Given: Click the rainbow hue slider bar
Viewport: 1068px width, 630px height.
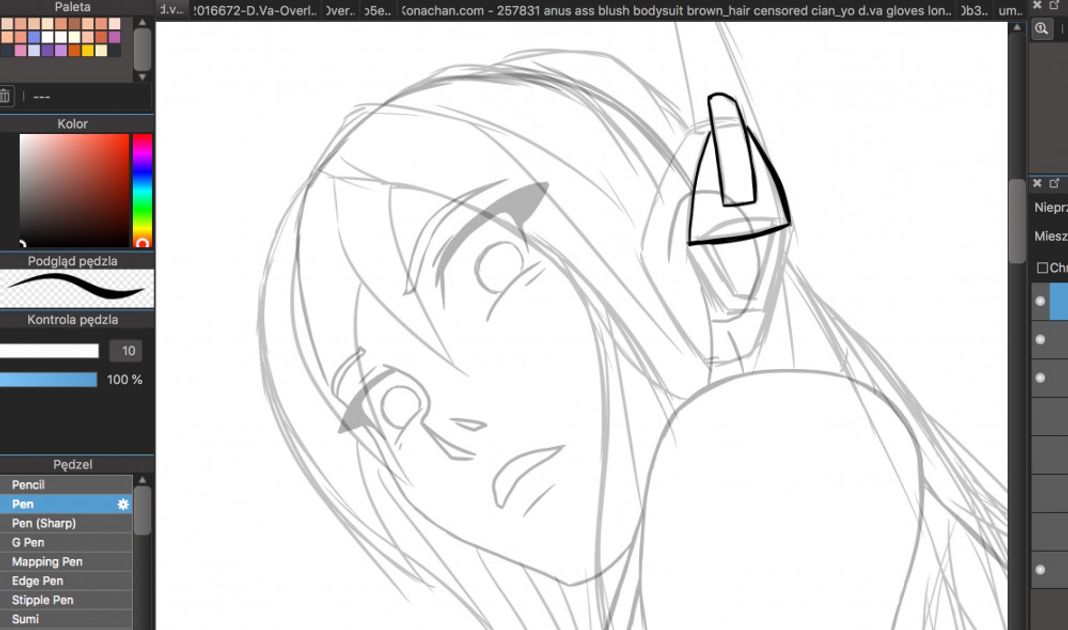Looking at the screenshot, I should click(x=142, y=190).
